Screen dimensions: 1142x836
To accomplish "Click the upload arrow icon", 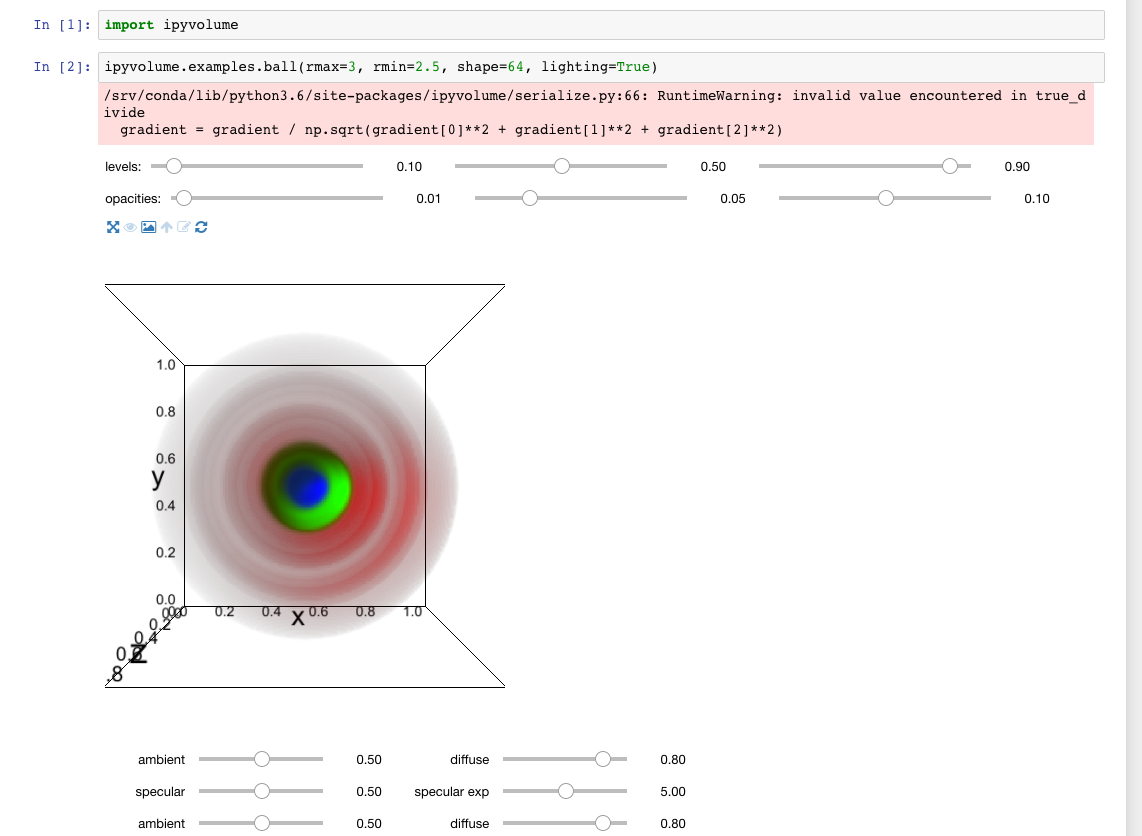I will pyautogui.click(x=166, y=227).
